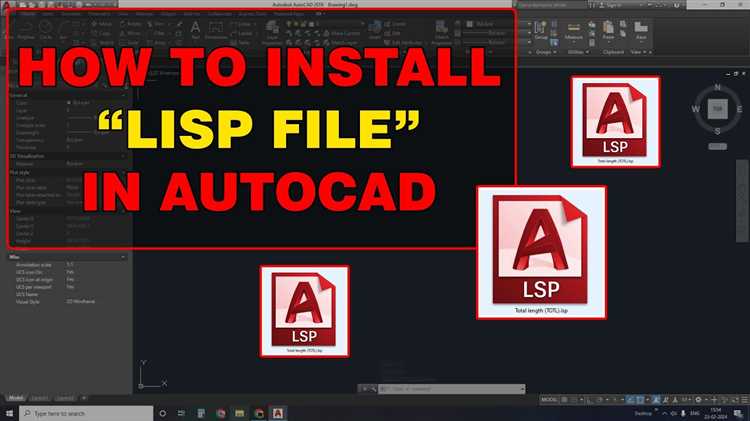This screenshot has height=421, width=750.
Task: Open the taskbar clock and date
Action: click(x=716, y=413)
